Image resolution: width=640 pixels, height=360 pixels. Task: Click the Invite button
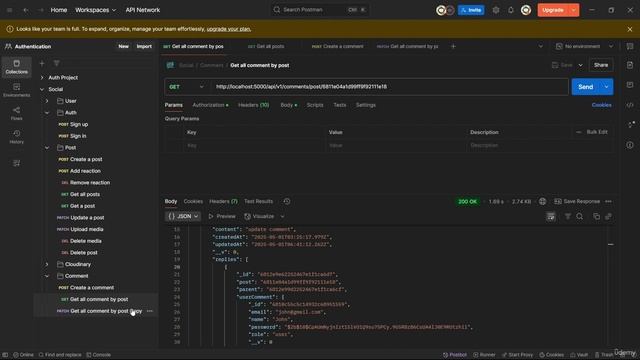pos(471,10)
